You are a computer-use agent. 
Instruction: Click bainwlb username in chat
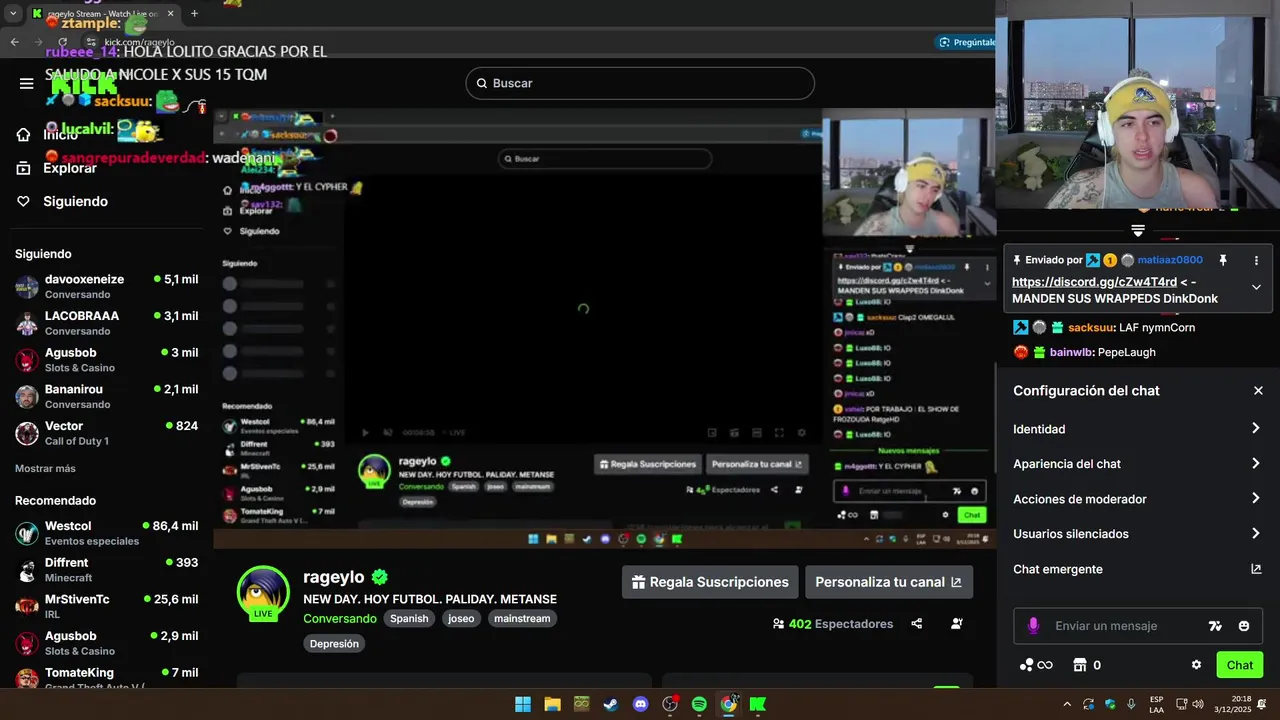pos(1072,352)
